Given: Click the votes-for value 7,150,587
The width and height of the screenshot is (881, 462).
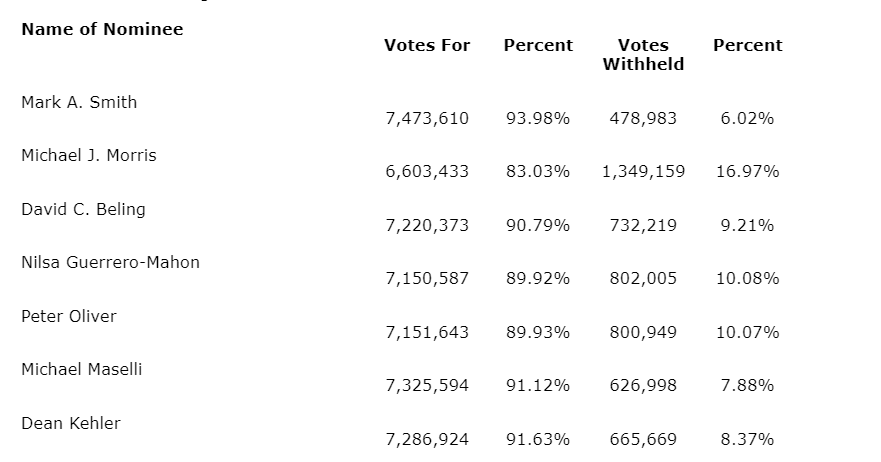Looking at the screenshot, I should tap(427, 278).
